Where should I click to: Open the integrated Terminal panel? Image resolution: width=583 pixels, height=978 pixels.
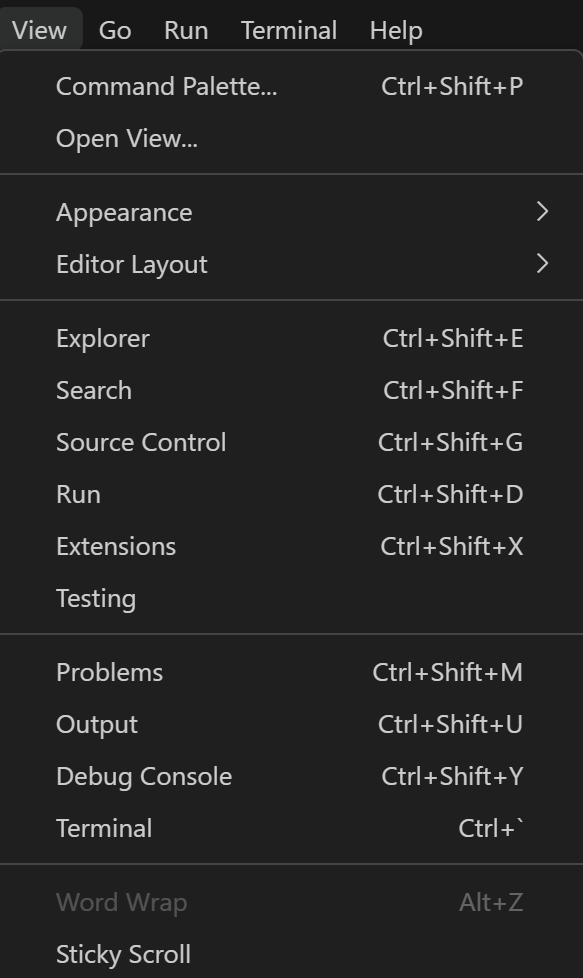[x=103, y=828]
